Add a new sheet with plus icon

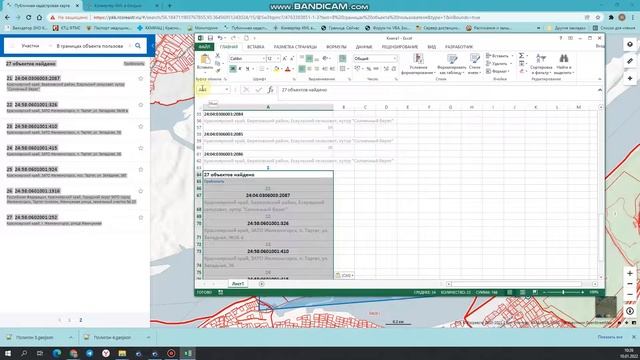tap(262, 284)
